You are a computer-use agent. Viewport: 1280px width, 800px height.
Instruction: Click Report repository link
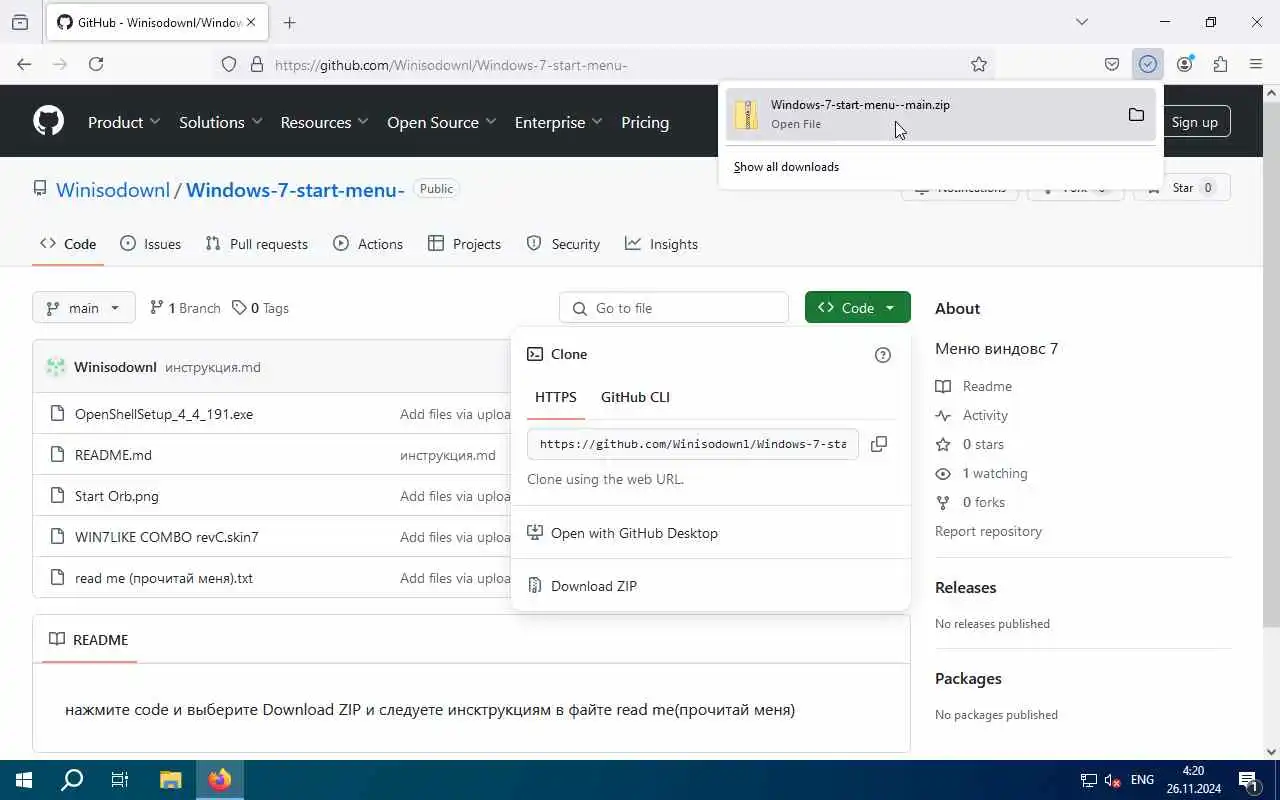click(x=988, y=531)
